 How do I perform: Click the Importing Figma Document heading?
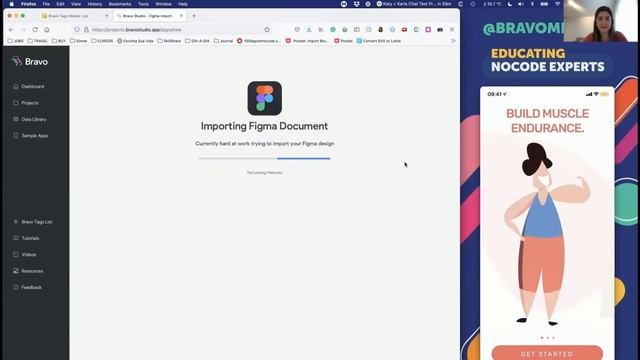pyautogui.click(x=264, y=126)
